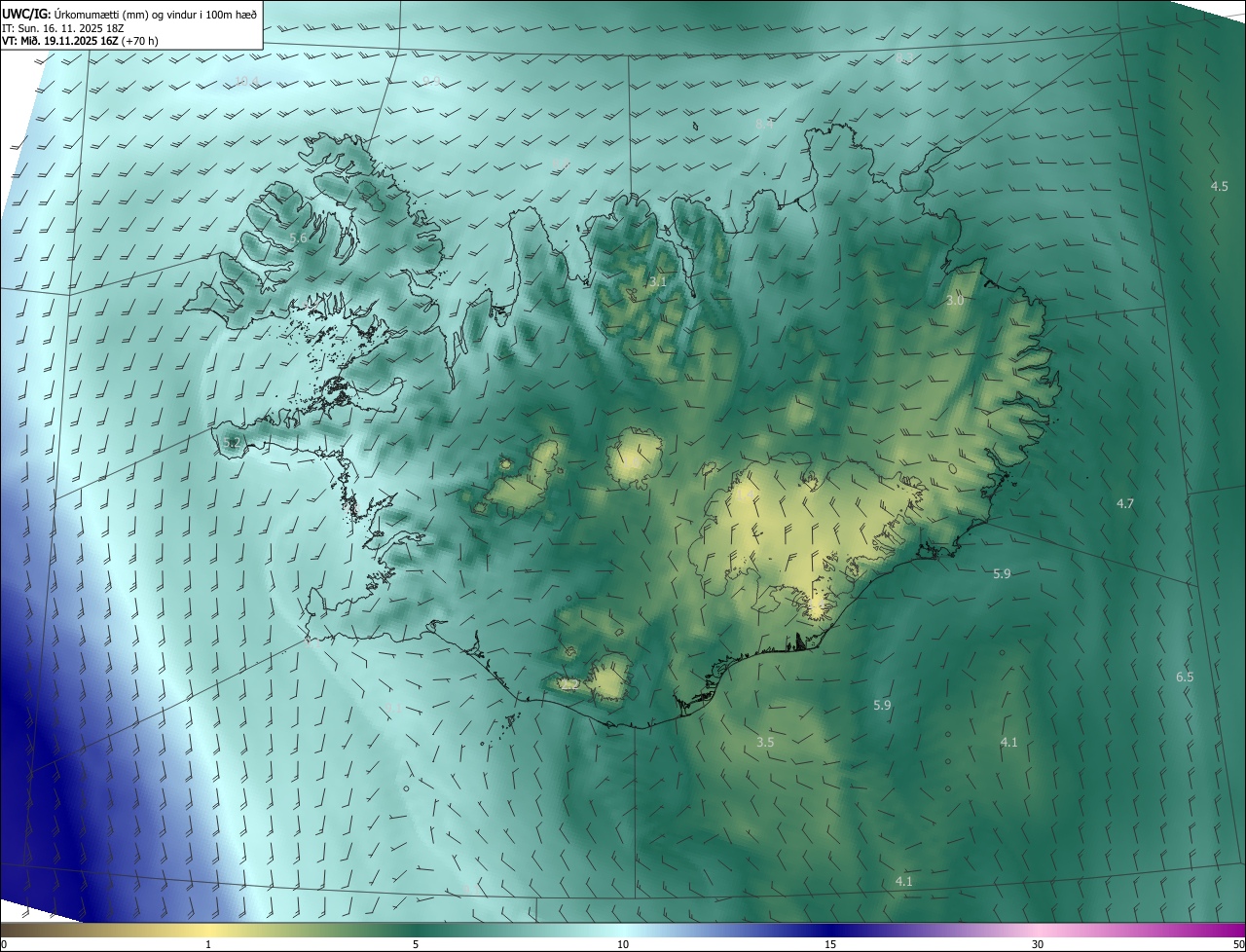1246x952 pixels.
Task: Click the 8.4 value label
Action: 764,125
